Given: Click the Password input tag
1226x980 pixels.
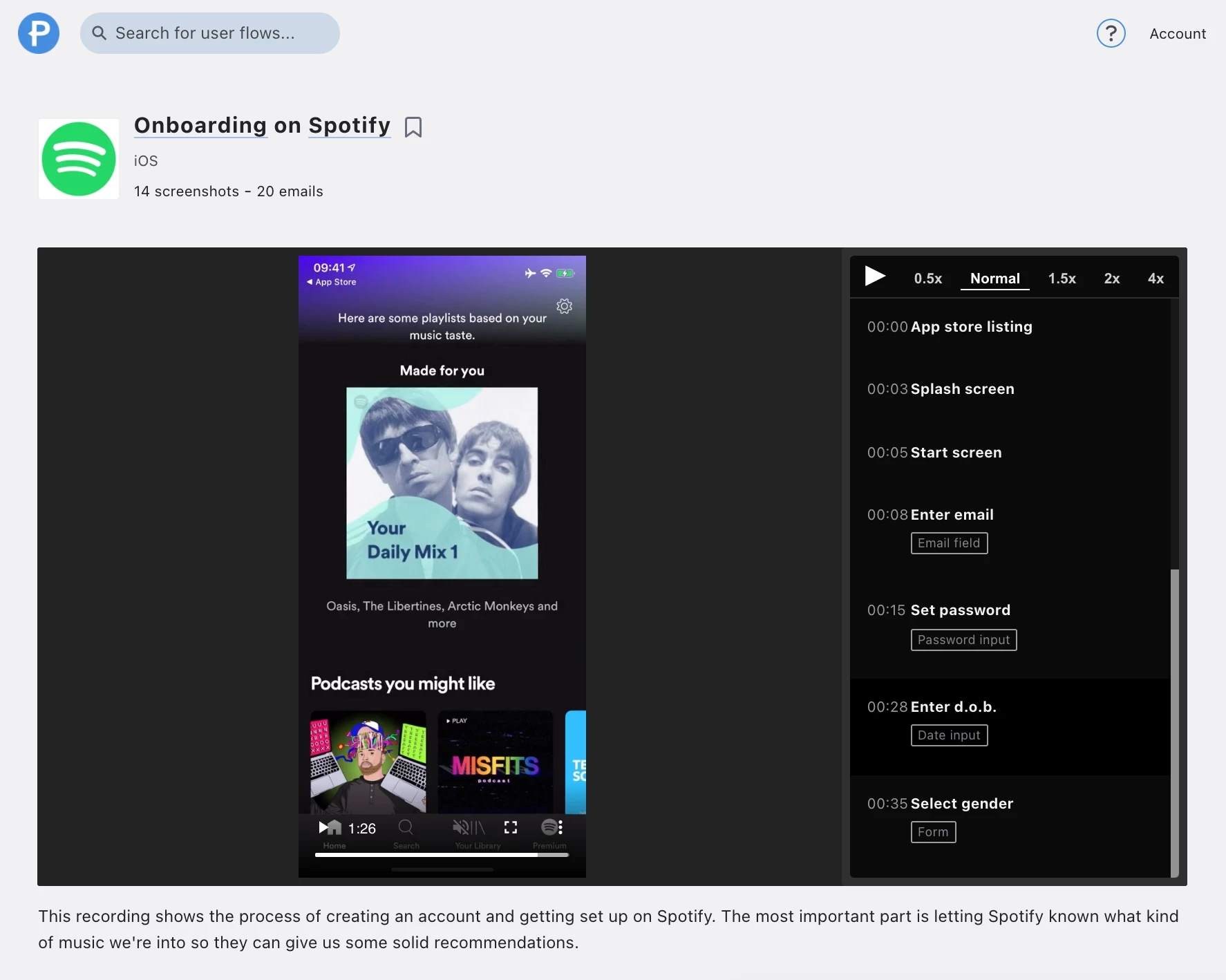Looking at the screenshot, I should click(x=963, y=640).
